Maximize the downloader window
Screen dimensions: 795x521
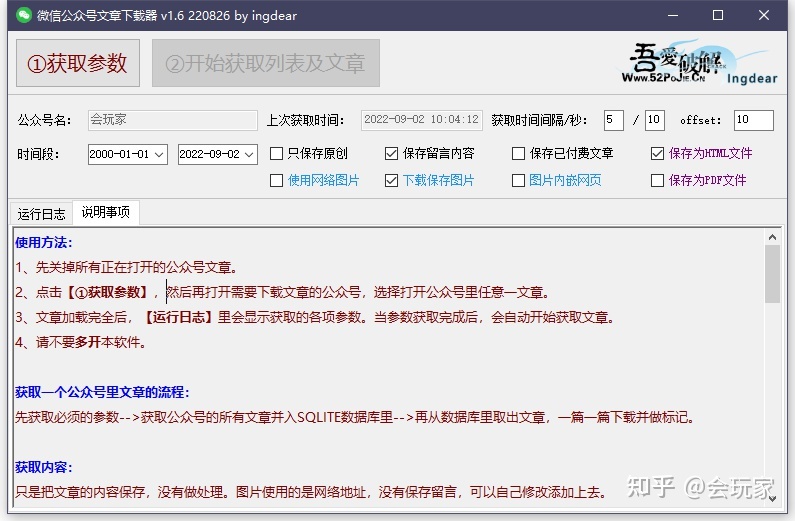(x=718, y=15)
